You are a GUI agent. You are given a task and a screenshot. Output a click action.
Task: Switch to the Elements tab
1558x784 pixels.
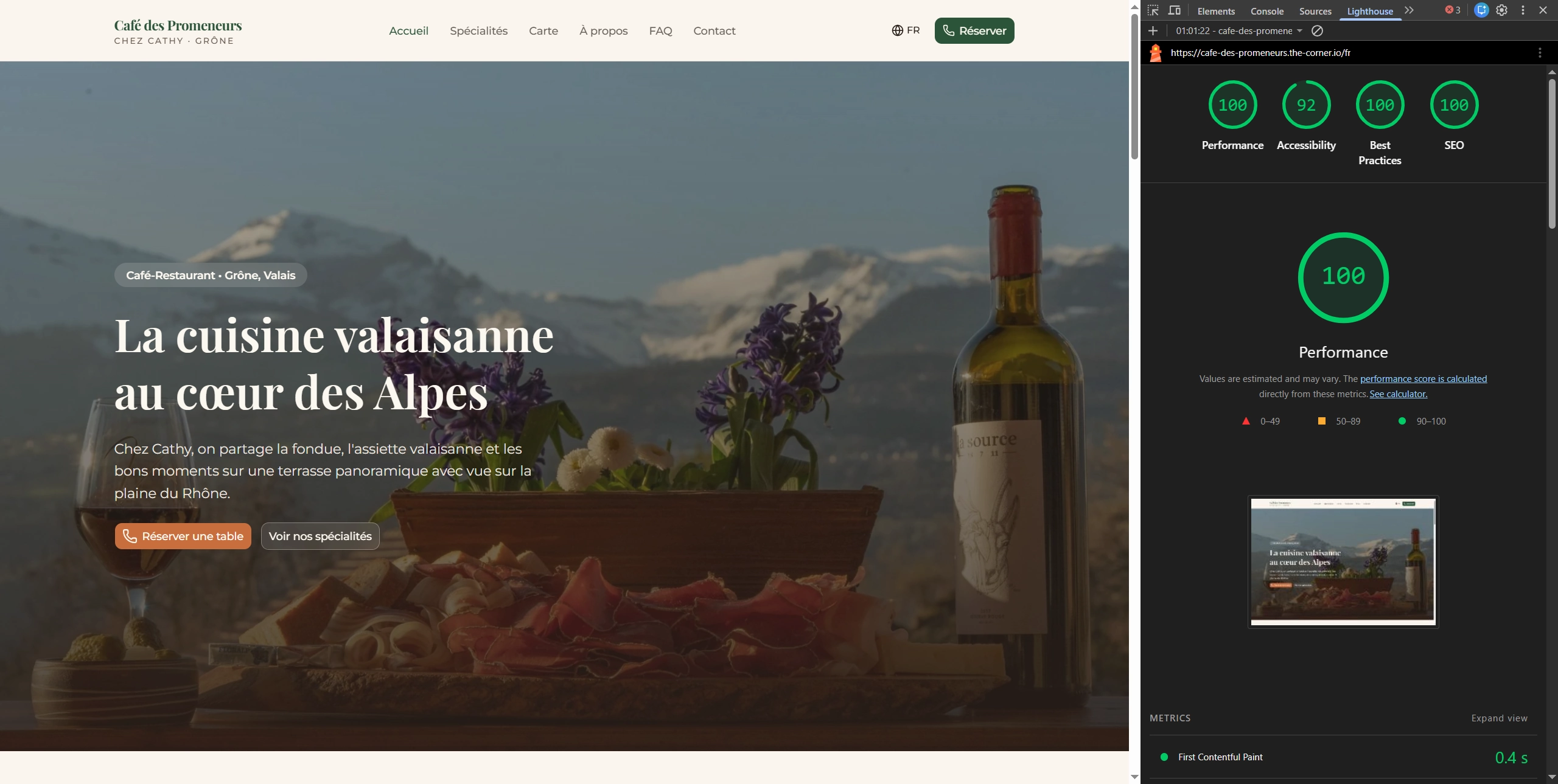tap(1216, 11)
